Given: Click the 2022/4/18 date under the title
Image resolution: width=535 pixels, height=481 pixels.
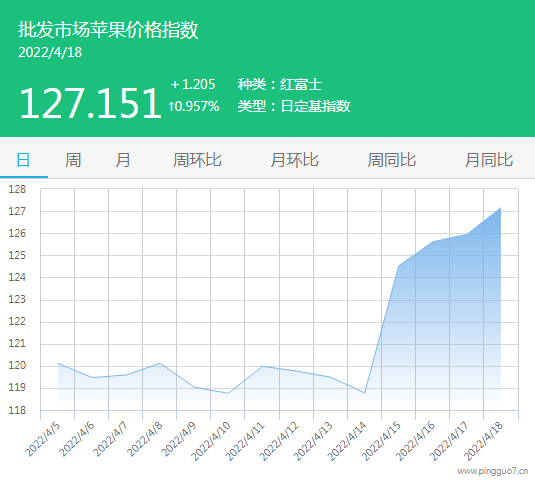Looking at the screenshot, I should tap(50, 53).
